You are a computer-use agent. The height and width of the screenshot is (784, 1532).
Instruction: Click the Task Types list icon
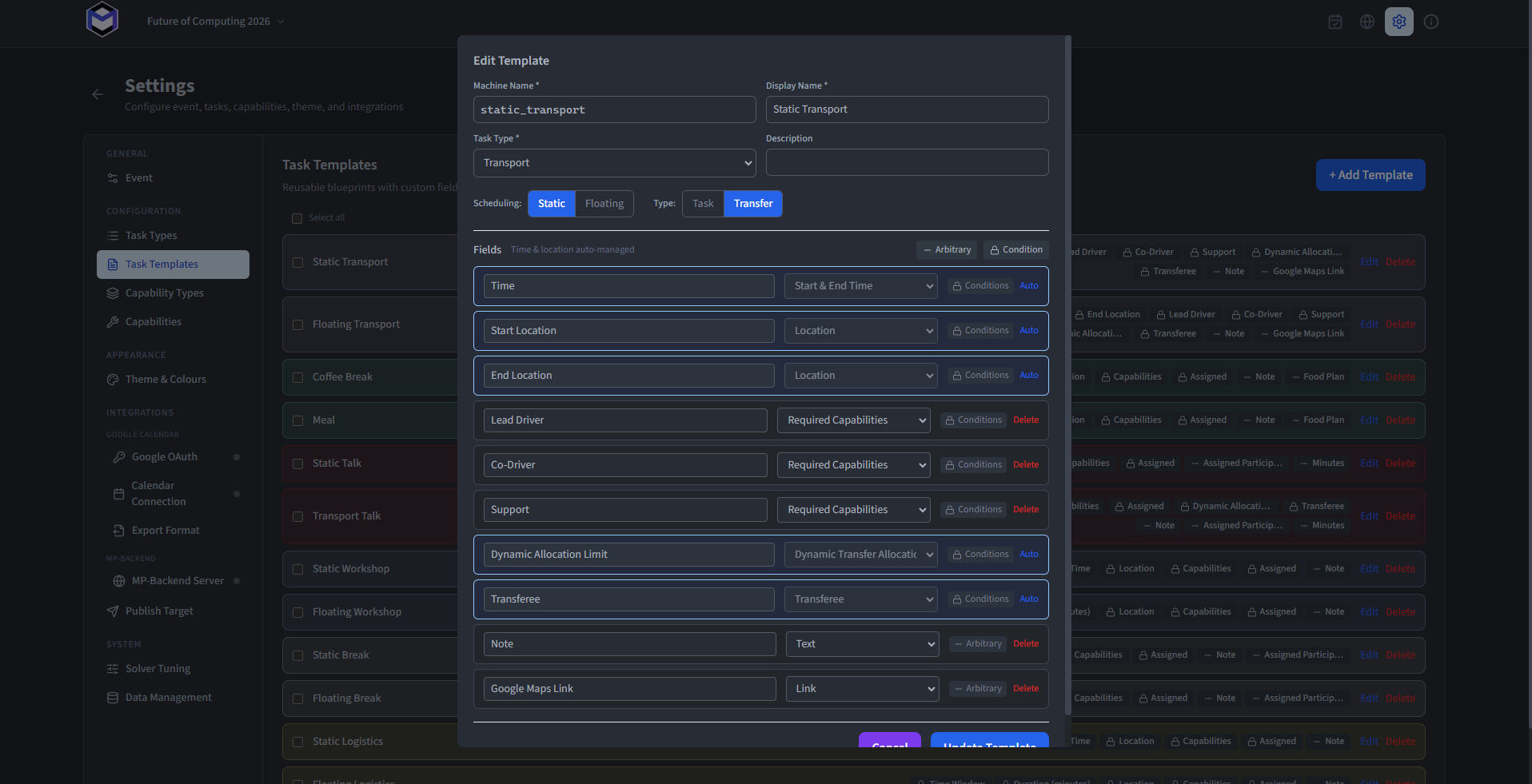pos(113,236)
